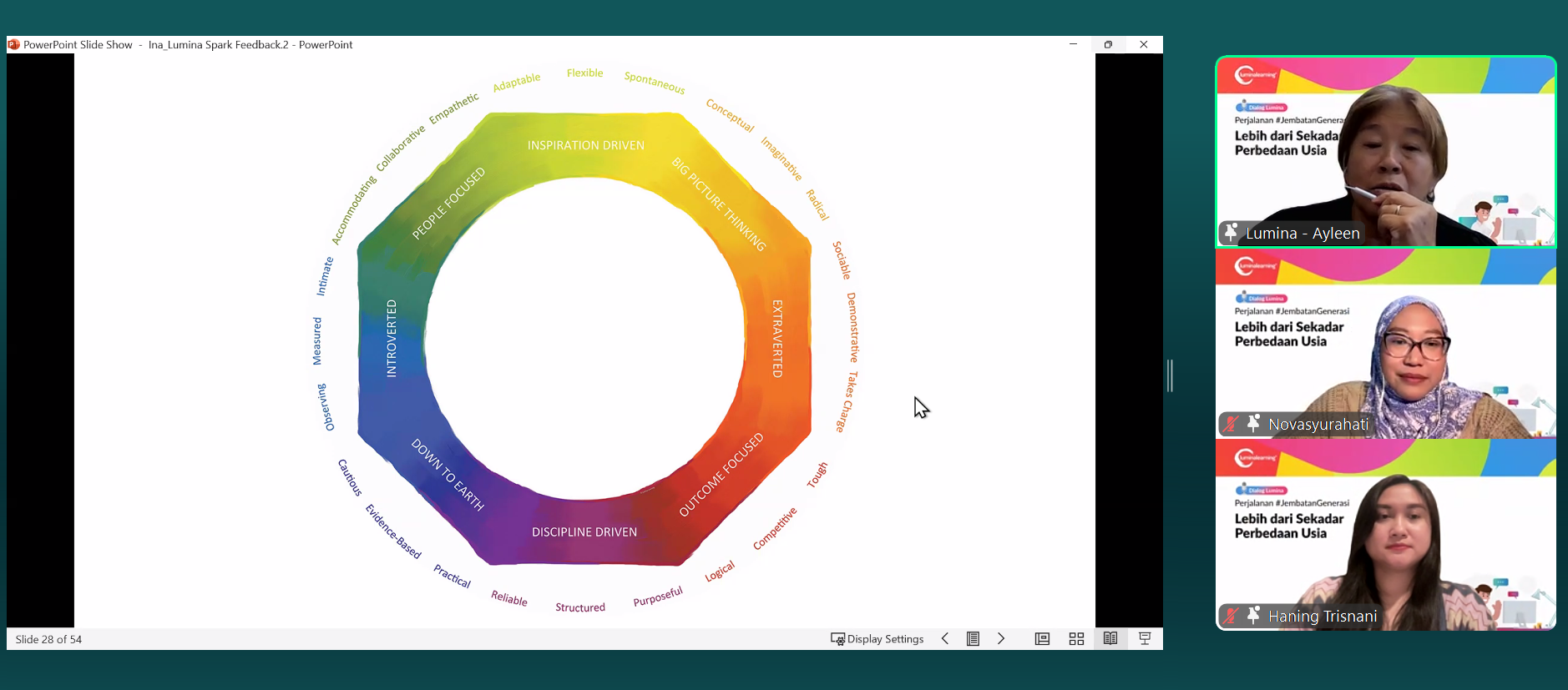1568x690 pixels.
Task: Click the word Tough on the slide
Action: pyautogui.click(x=817, y=475)
